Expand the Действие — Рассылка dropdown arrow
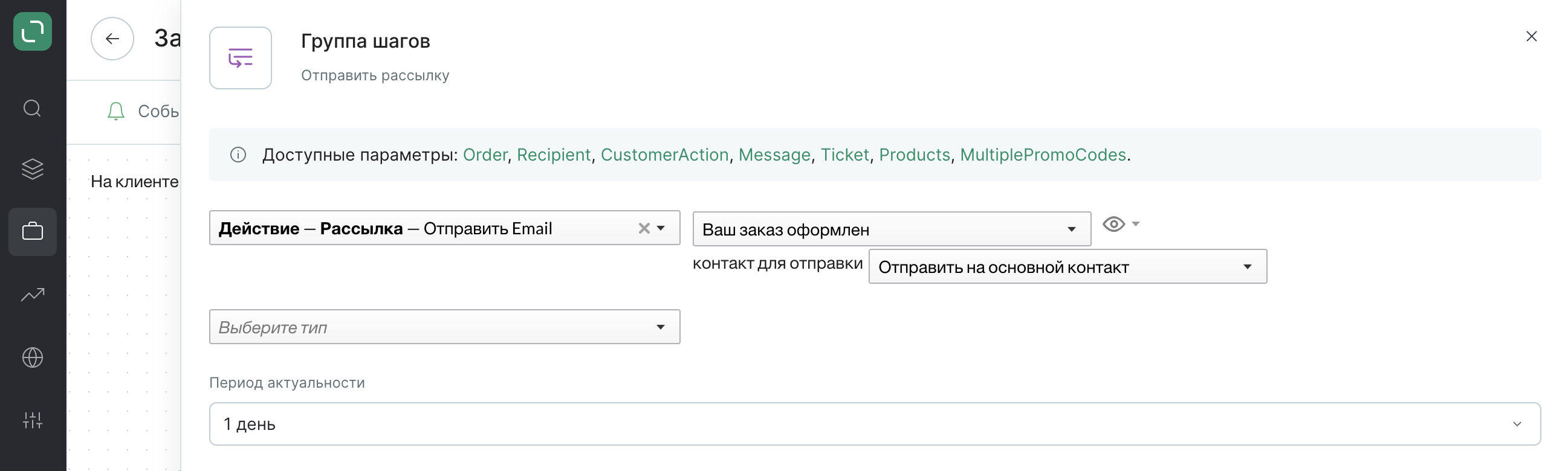Image resolution: width=1568 pixels, height=471 pixels. [661, 228]
